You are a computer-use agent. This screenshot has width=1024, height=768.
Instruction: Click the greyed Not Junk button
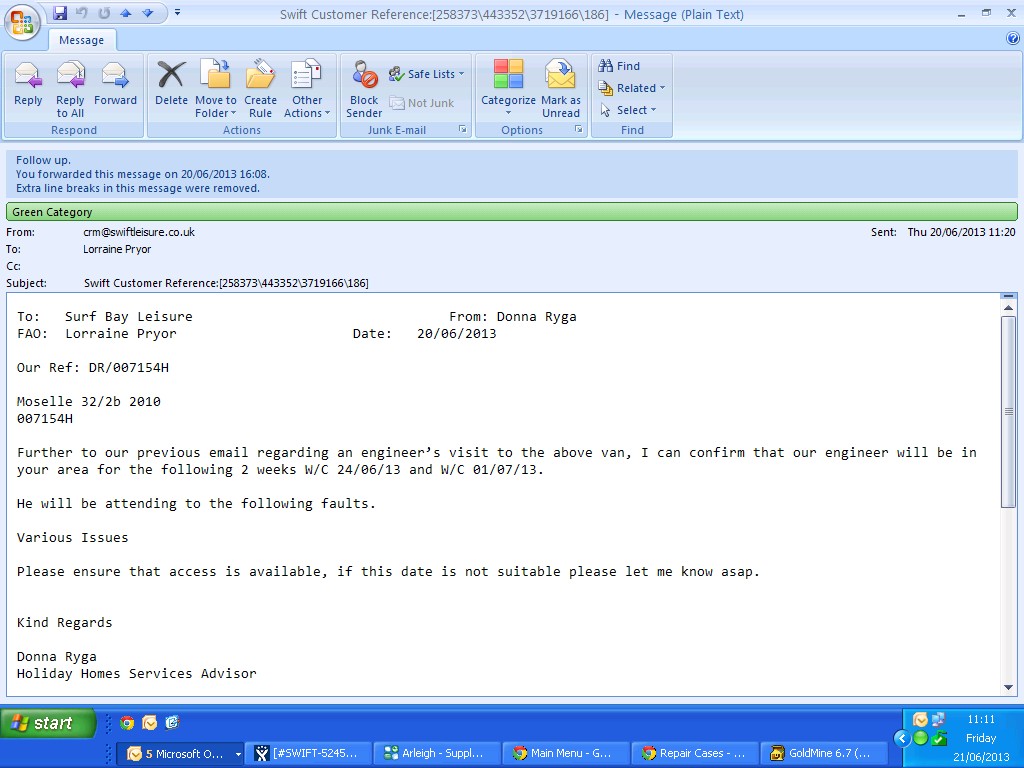(x=422, y=103)
